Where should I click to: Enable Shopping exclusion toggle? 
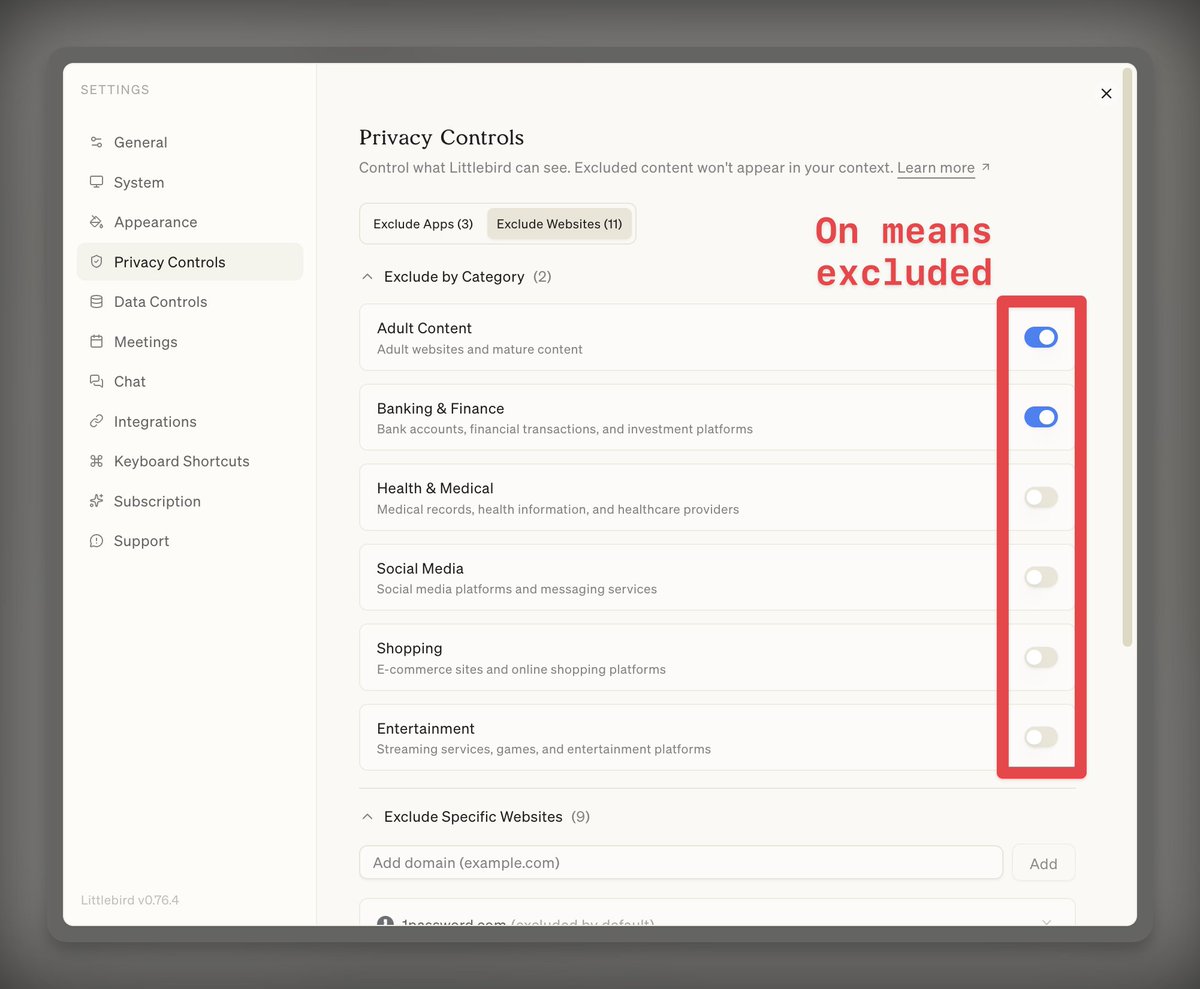[1040, 657]
